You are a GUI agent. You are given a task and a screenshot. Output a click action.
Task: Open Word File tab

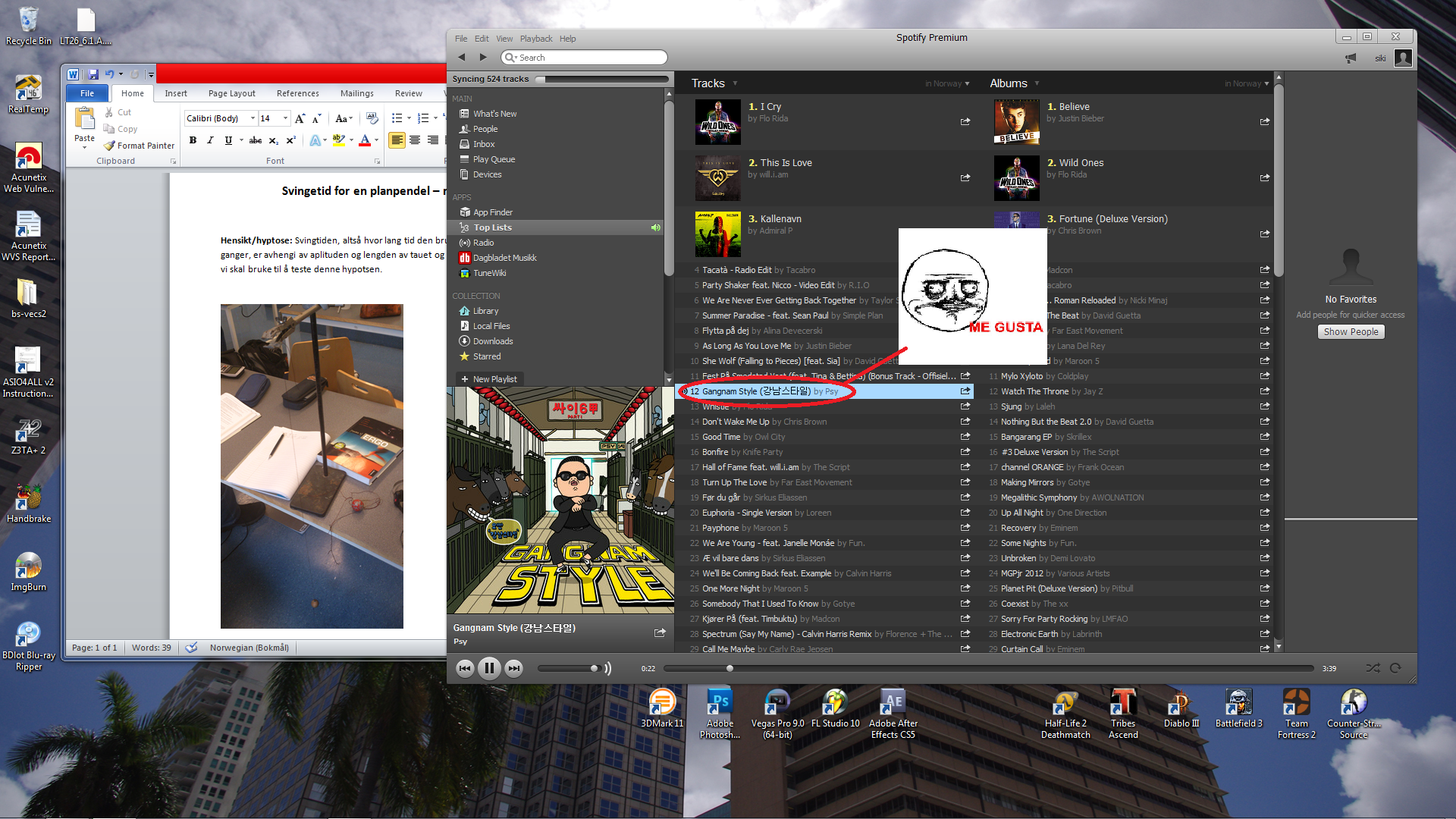(x=87, y=93)
